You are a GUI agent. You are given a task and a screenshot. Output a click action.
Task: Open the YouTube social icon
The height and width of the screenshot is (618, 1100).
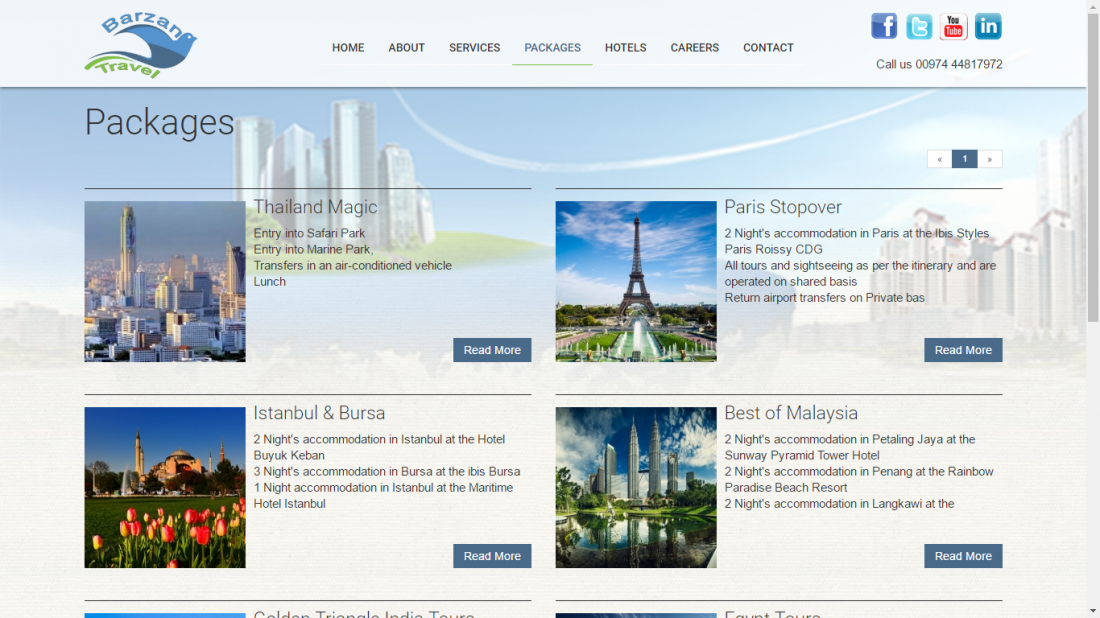point(953,26)
